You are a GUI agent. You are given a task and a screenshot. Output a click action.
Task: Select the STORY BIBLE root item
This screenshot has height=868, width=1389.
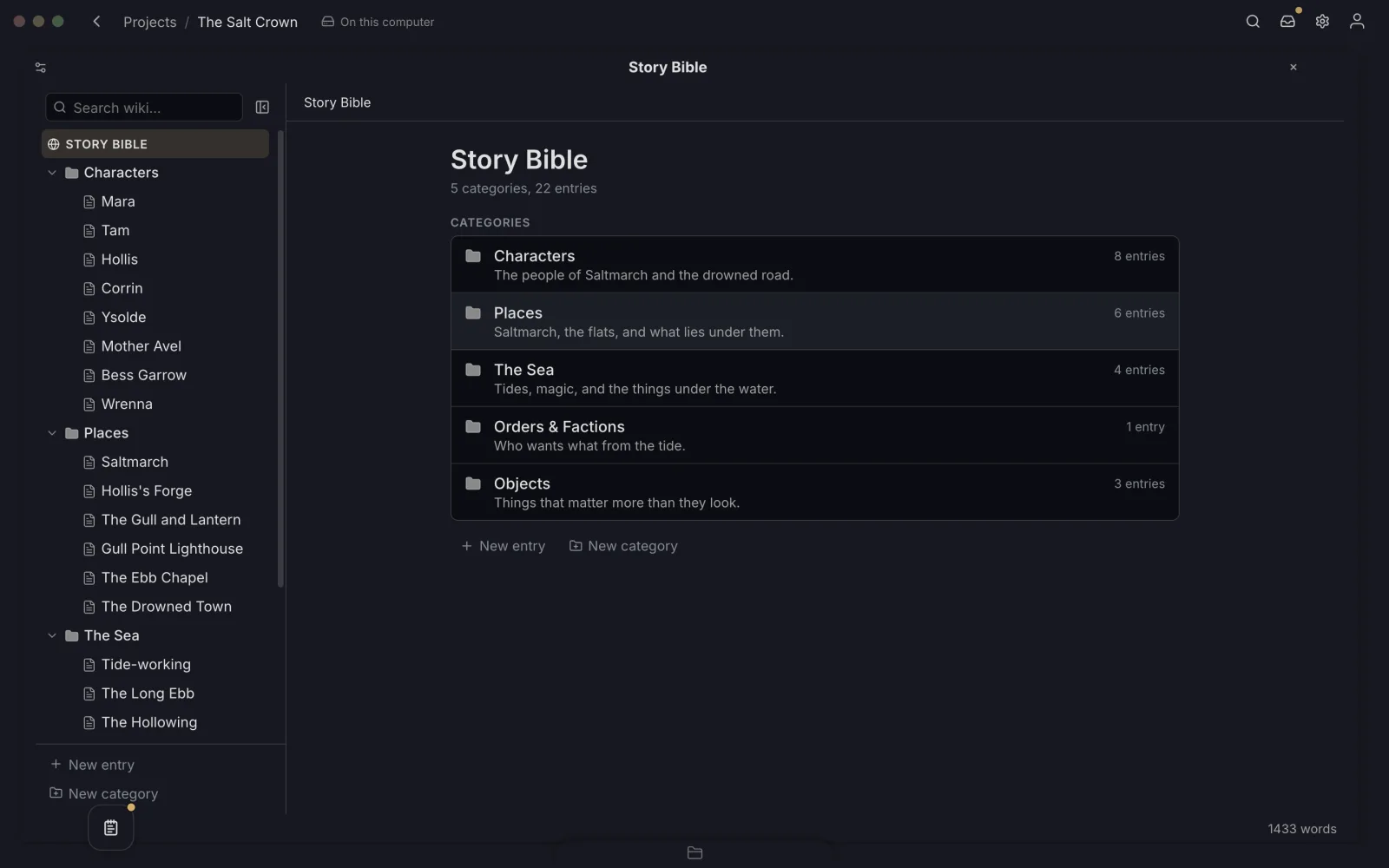tap(155, 144)
